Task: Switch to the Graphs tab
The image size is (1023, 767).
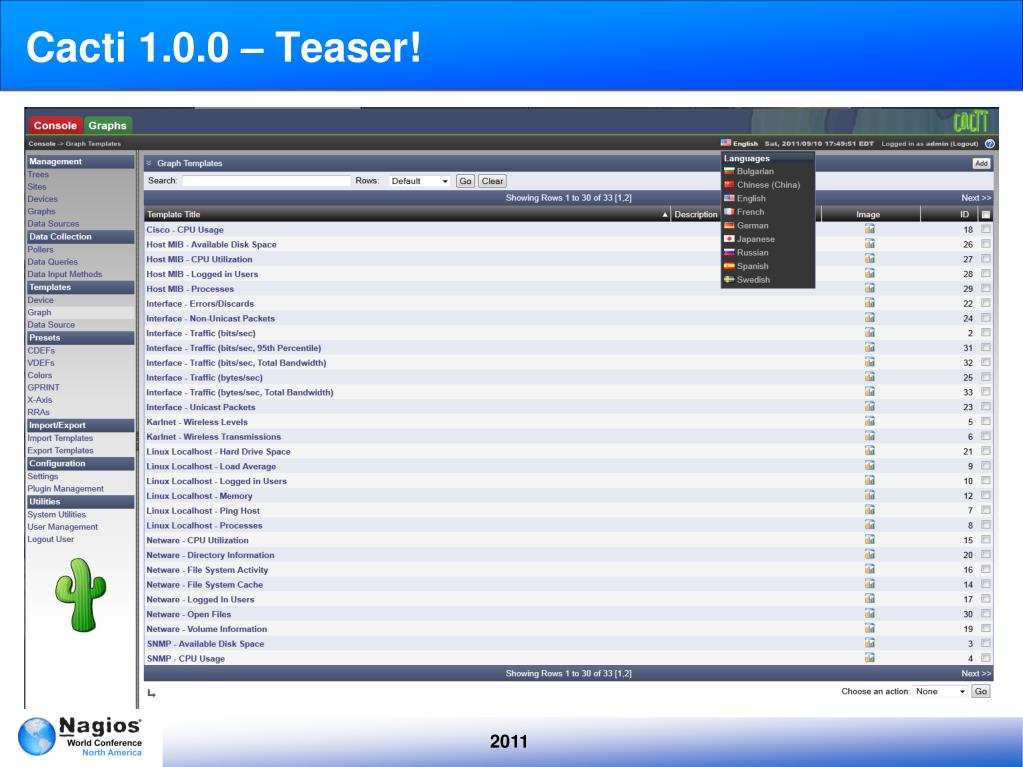Action: [108, 125]
